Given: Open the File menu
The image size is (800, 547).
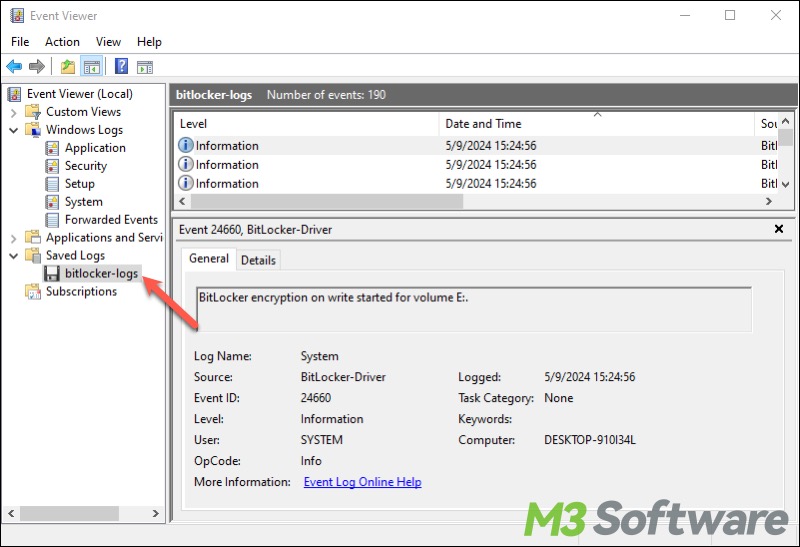Looking at the screenshot, I should [20, 42].
